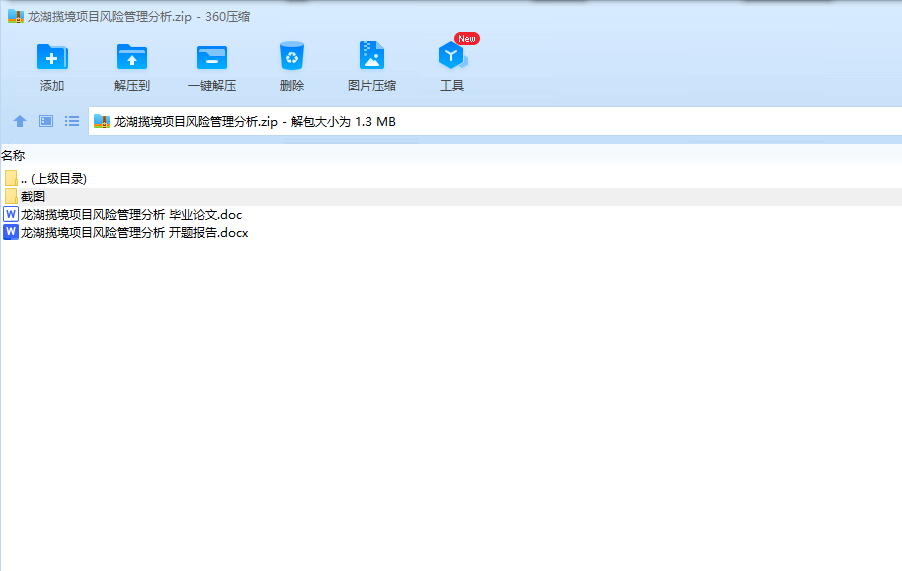
Task: Select the 截图 folder icon
Action: [11, 197]
